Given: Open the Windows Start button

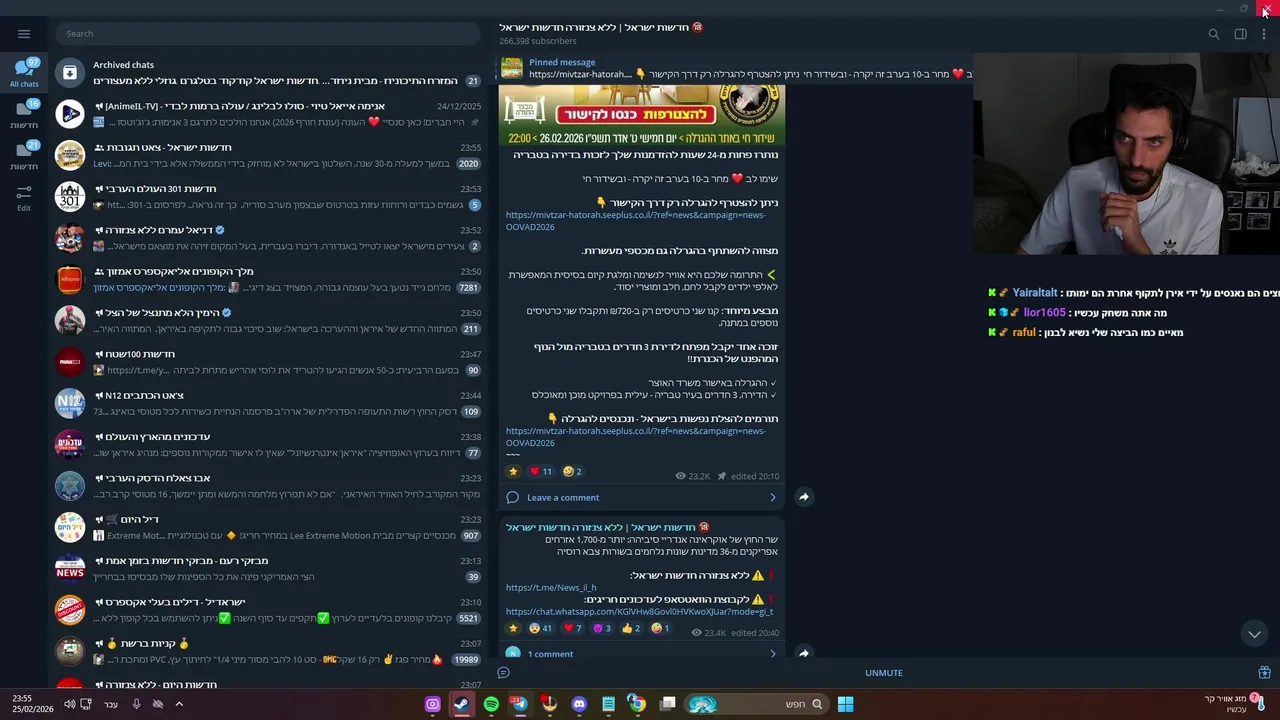Looking at the screenshot, I should coord(845,704).
